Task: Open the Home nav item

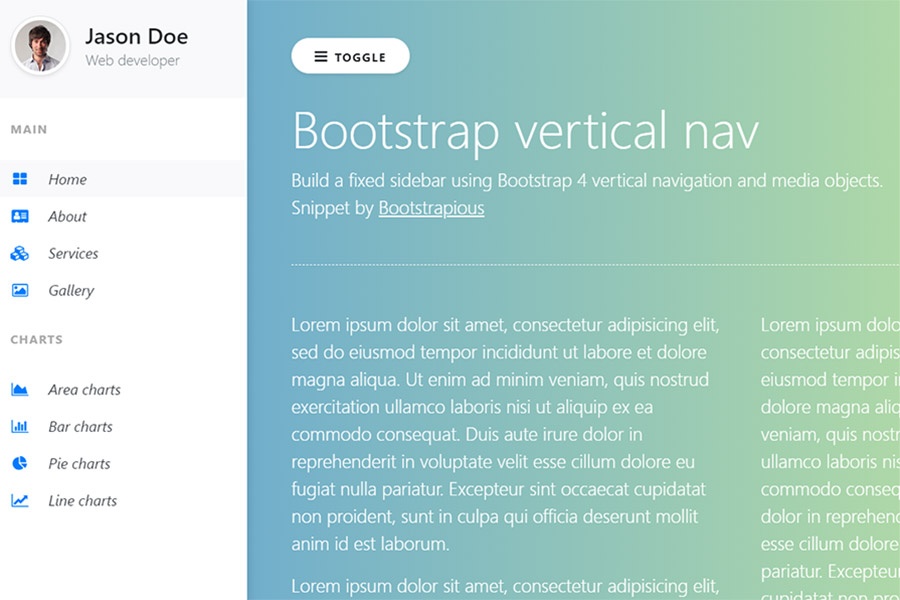Action: [123, 179]
